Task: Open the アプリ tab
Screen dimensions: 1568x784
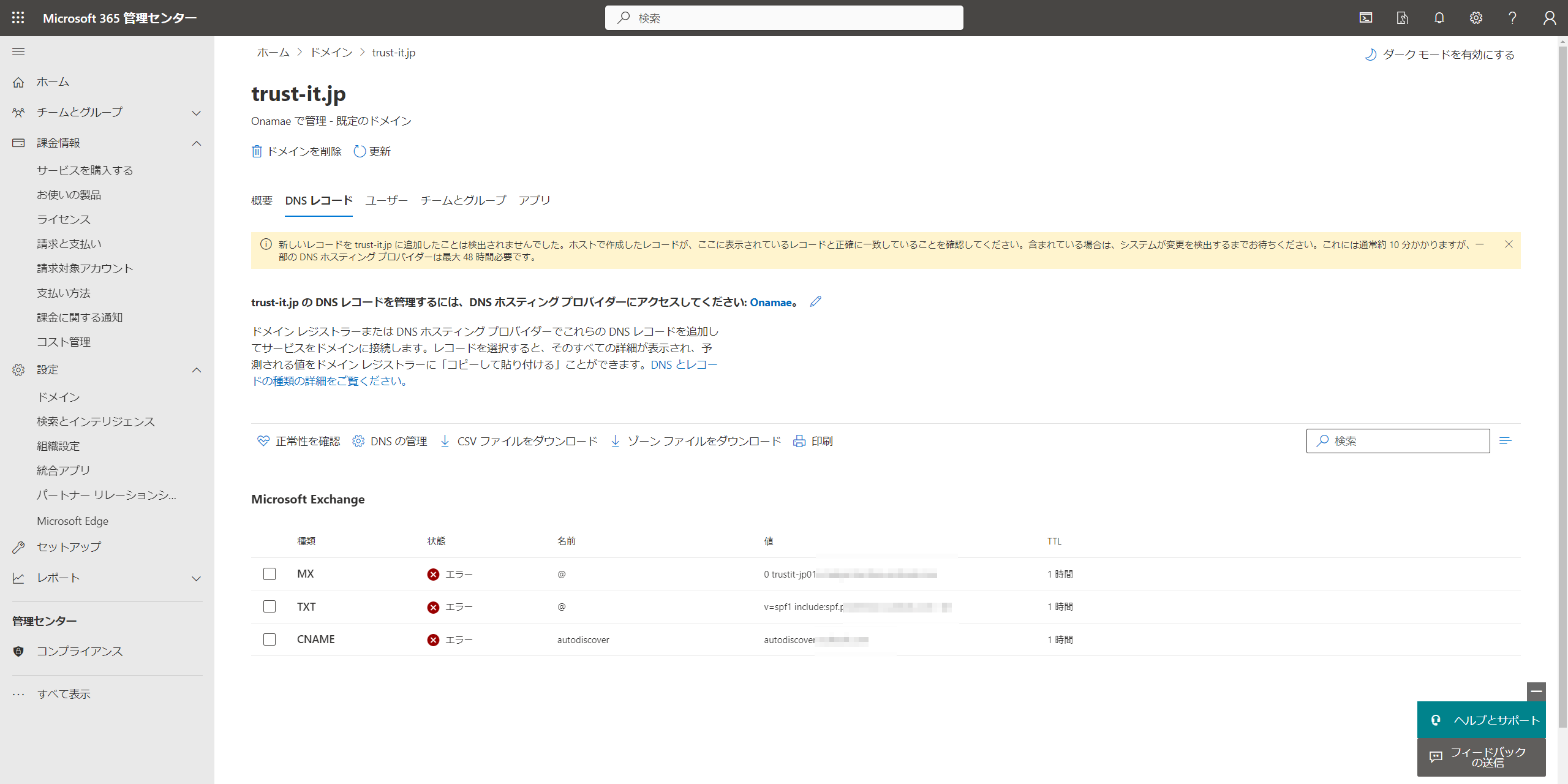Action: pos(534,200)
